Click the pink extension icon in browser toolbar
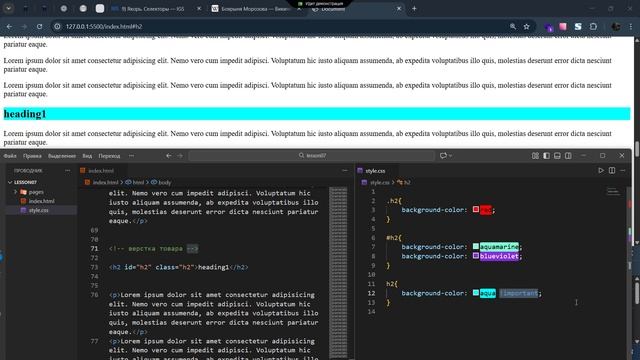This screenshot has height=360, width=640. pyautogui.click(x=563, y=27)
